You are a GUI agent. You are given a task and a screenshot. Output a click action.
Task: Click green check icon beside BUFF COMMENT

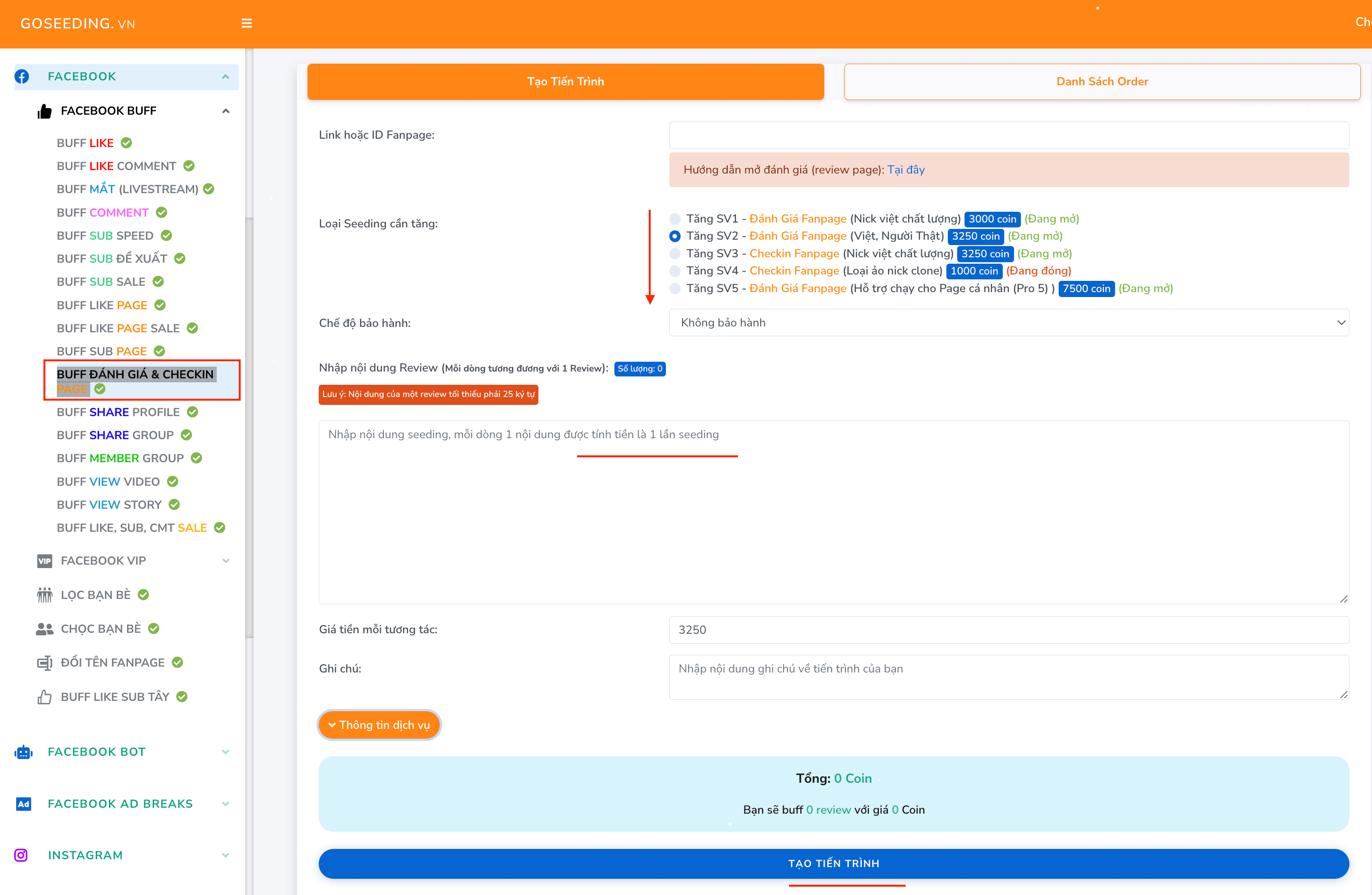tap(161, 213)
